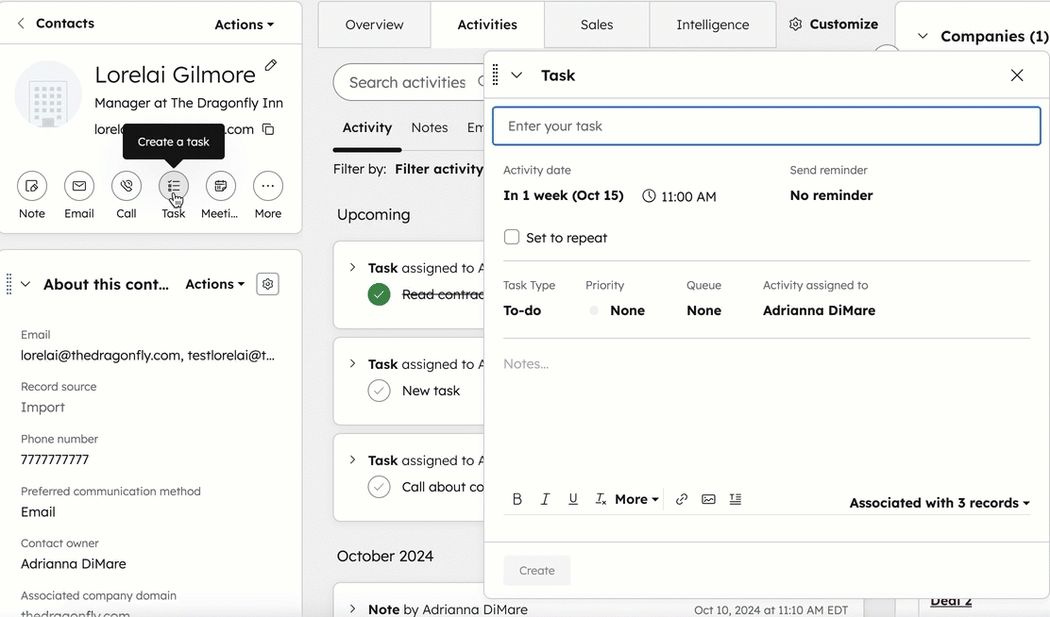Click the Enter your task input field
Image resolution: width=1050 pixels, height=617 pixels.
coord(766,126)
